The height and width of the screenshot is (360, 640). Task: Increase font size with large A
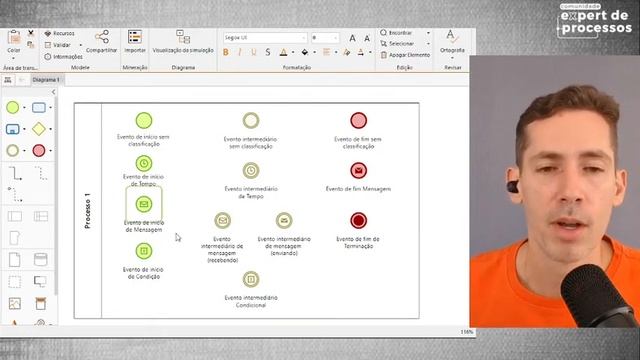(x=352, y=38)
